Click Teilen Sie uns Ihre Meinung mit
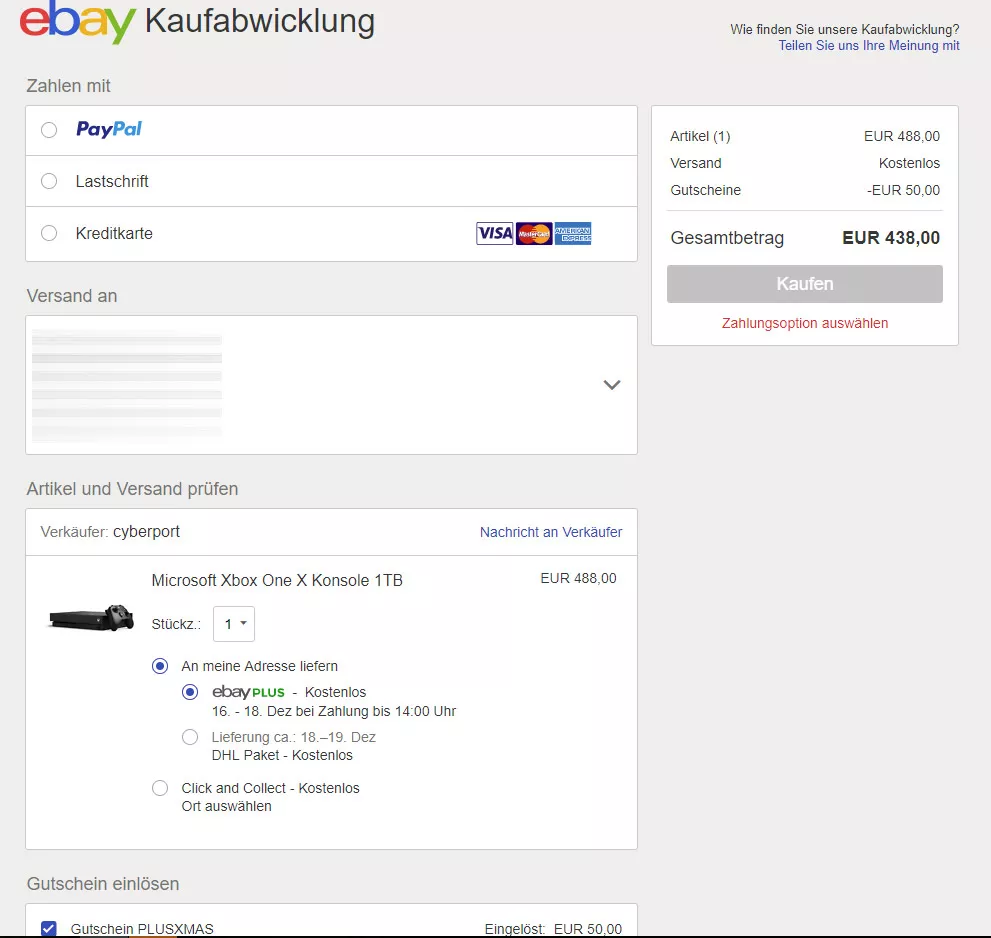The height and width of the screenshot is (938, 991). 868,45
